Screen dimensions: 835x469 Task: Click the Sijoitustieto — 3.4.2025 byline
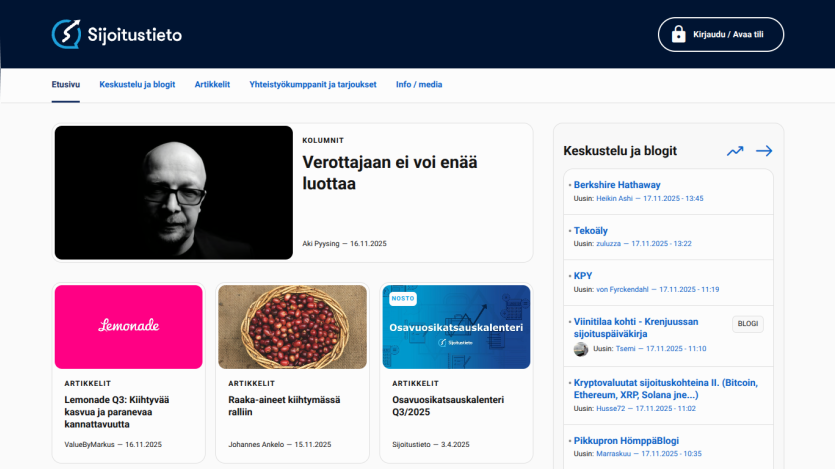[431, 445]
